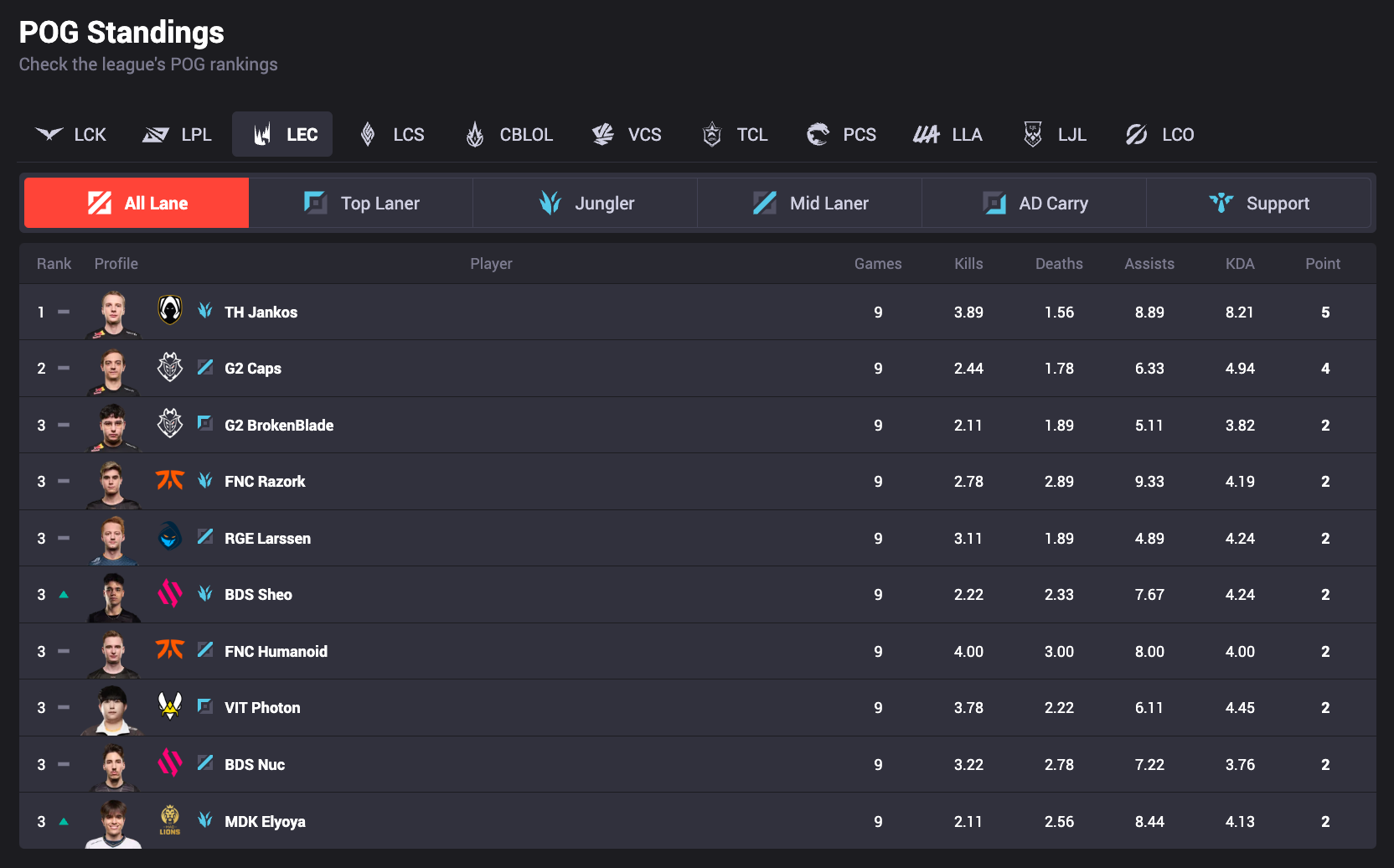Click the Vitality logo beside Photon
The height and width of the screenshot is (868, 1394).
170,706
